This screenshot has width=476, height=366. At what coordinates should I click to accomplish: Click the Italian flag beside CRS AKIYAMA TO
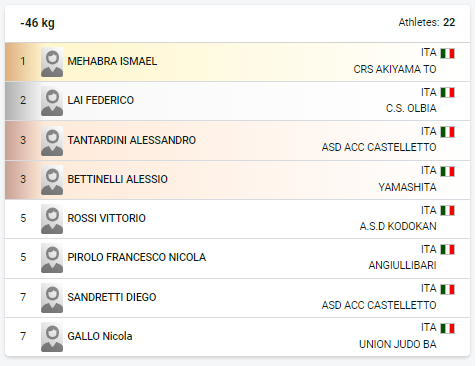pos(448,53)
